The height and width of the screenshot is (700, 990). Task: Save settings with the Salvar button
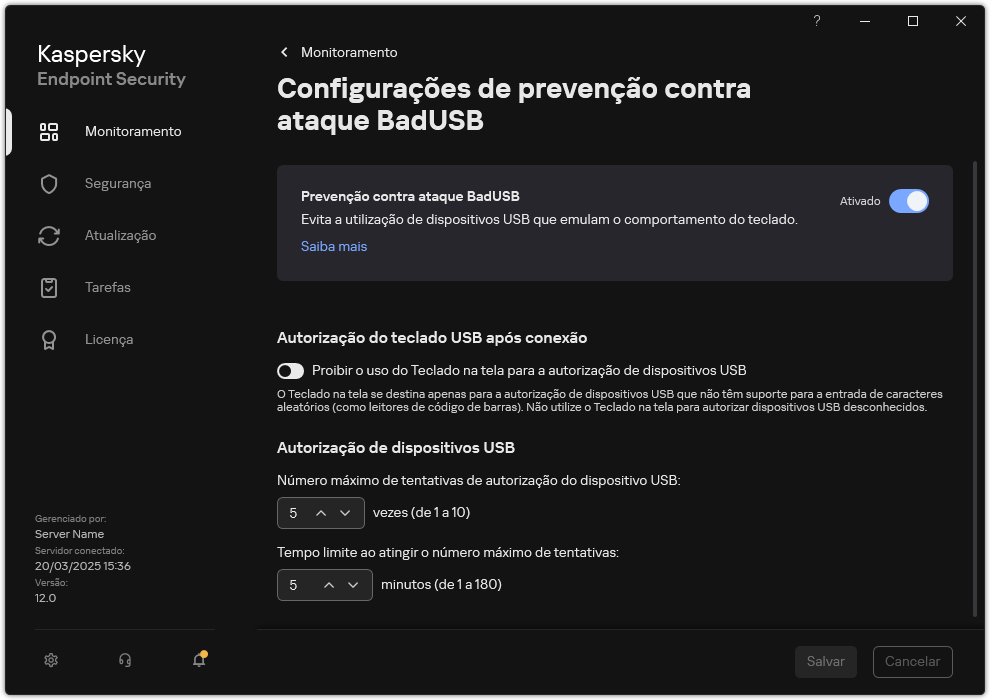pyautogui.click(x=825, y=661)
